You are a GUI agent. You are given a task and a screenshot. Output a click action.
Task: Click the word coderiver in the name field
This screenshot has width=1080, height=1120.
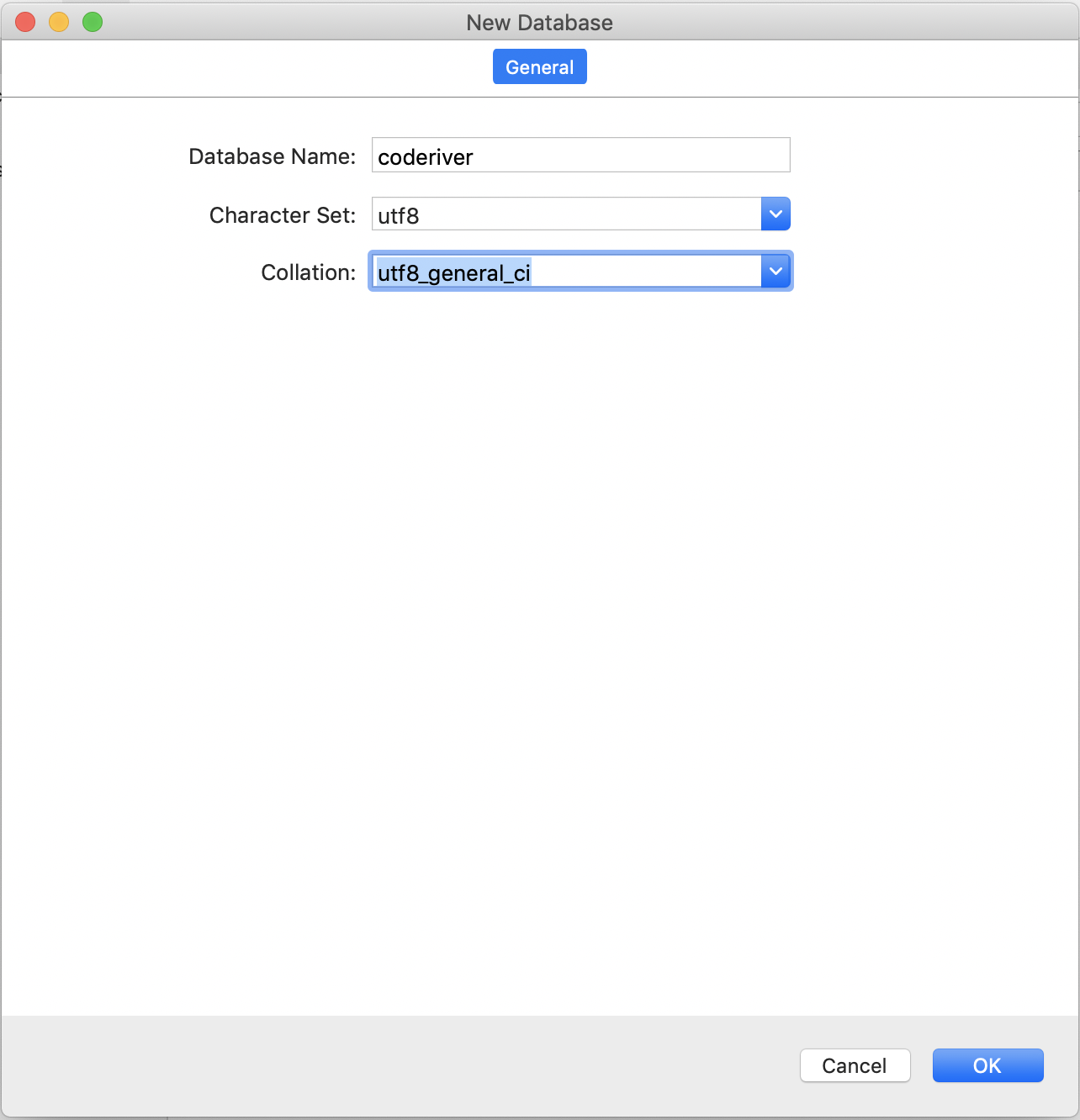click(x=426, y=157)
